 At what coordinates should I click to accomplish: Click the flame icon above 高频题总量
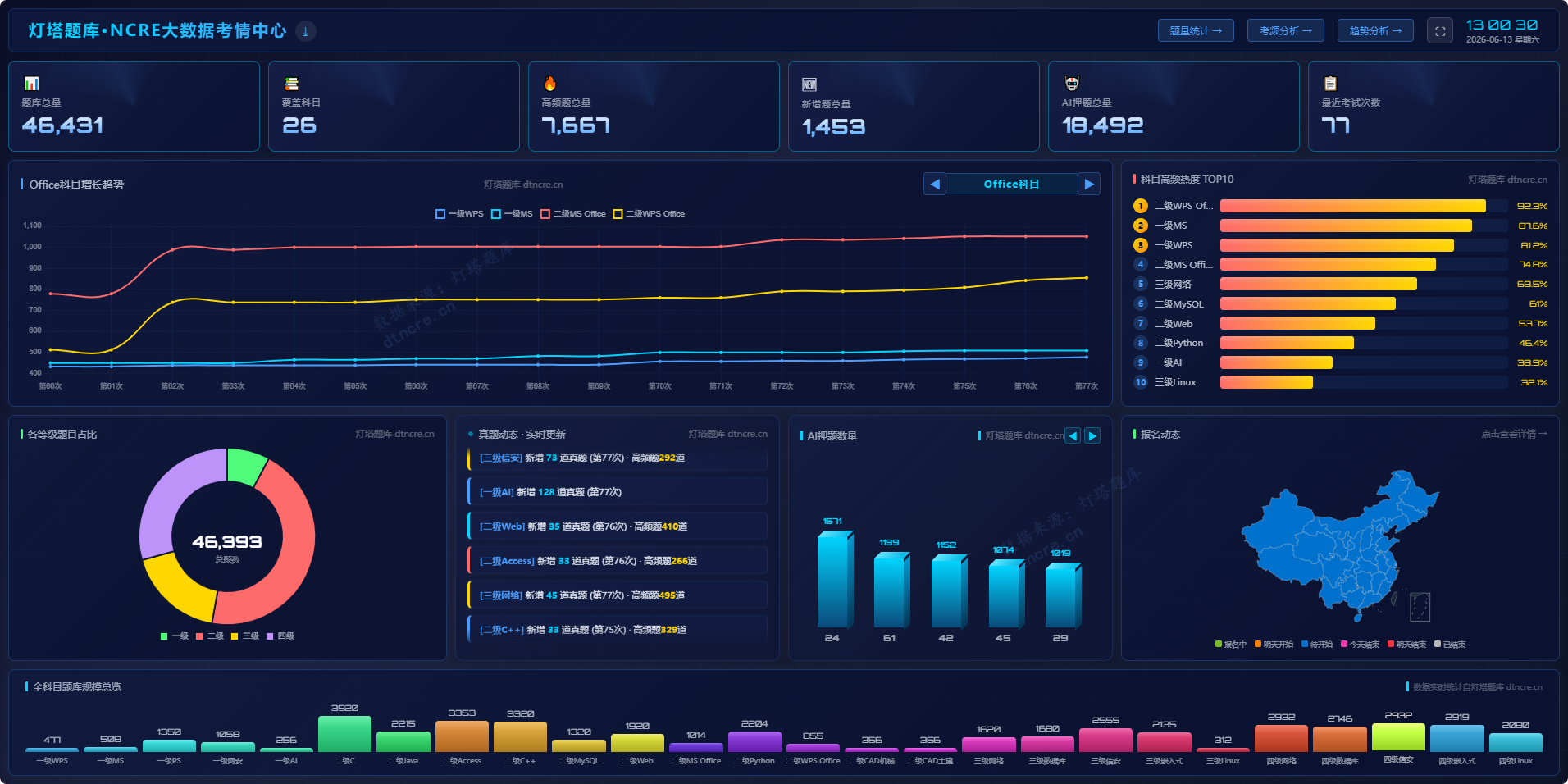(x=550, y=84)
